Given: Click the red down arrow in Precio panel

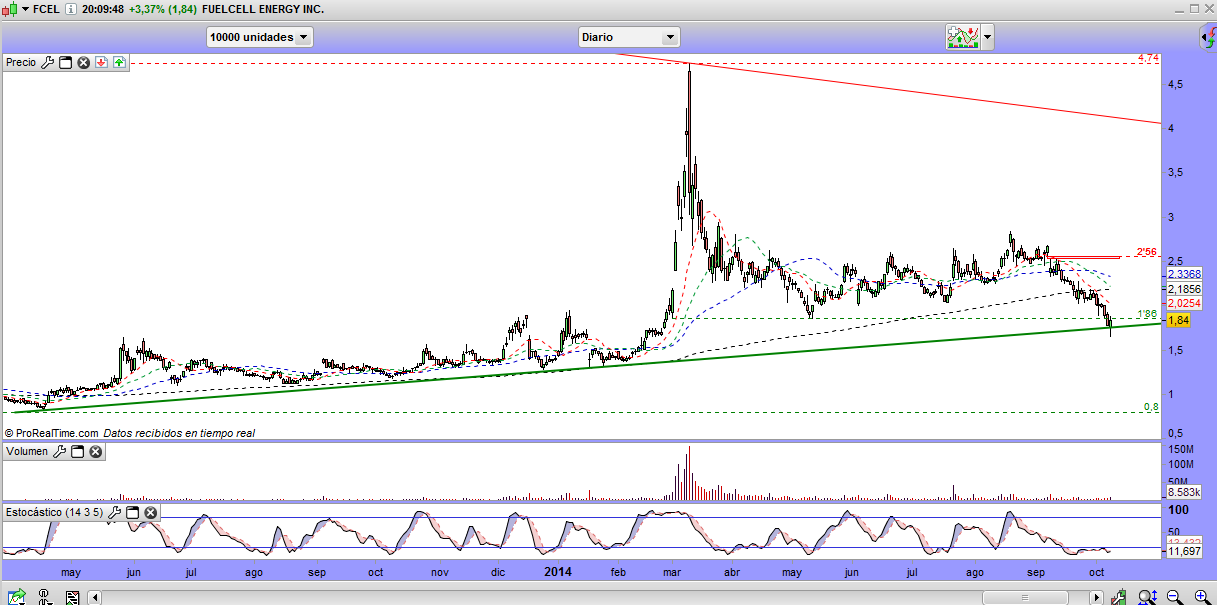Looking at the screenshot, I should pos(102,63).
